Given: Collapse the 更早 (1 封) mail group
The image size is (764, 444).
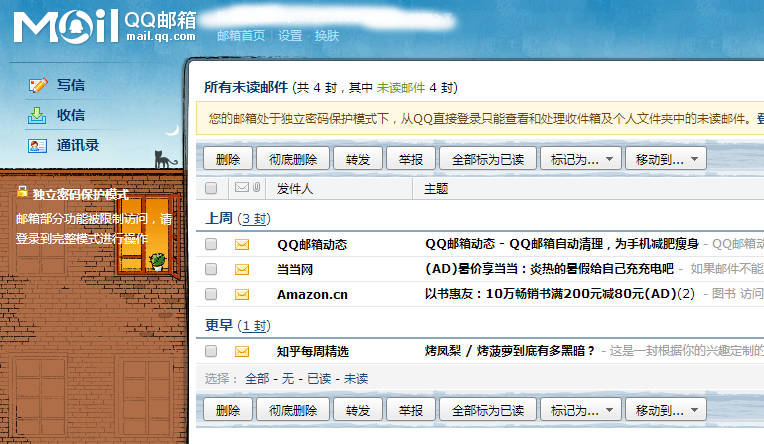Looking at the screenshot, I should click(x=238, y=326).
